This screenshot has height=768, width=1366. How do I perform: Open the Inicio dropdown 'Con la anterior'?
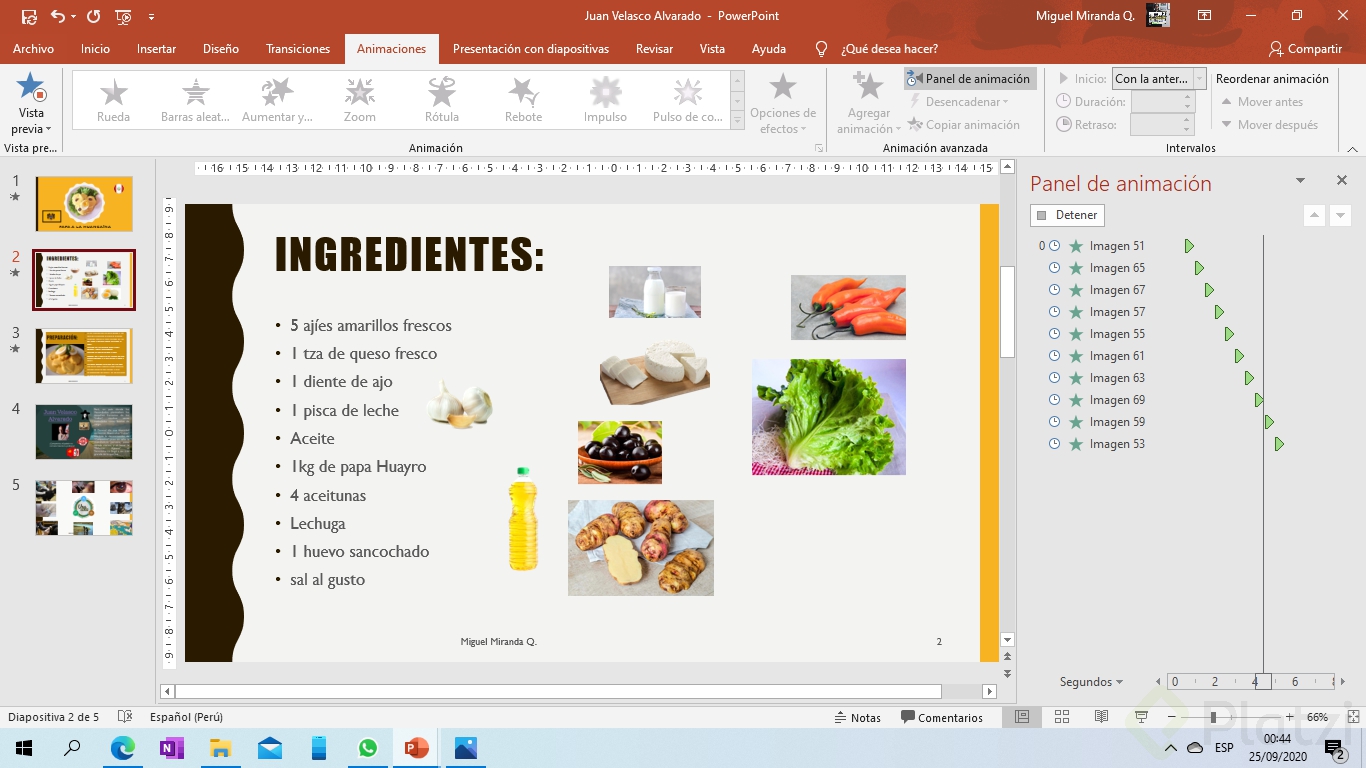[x=1159, y=79]
